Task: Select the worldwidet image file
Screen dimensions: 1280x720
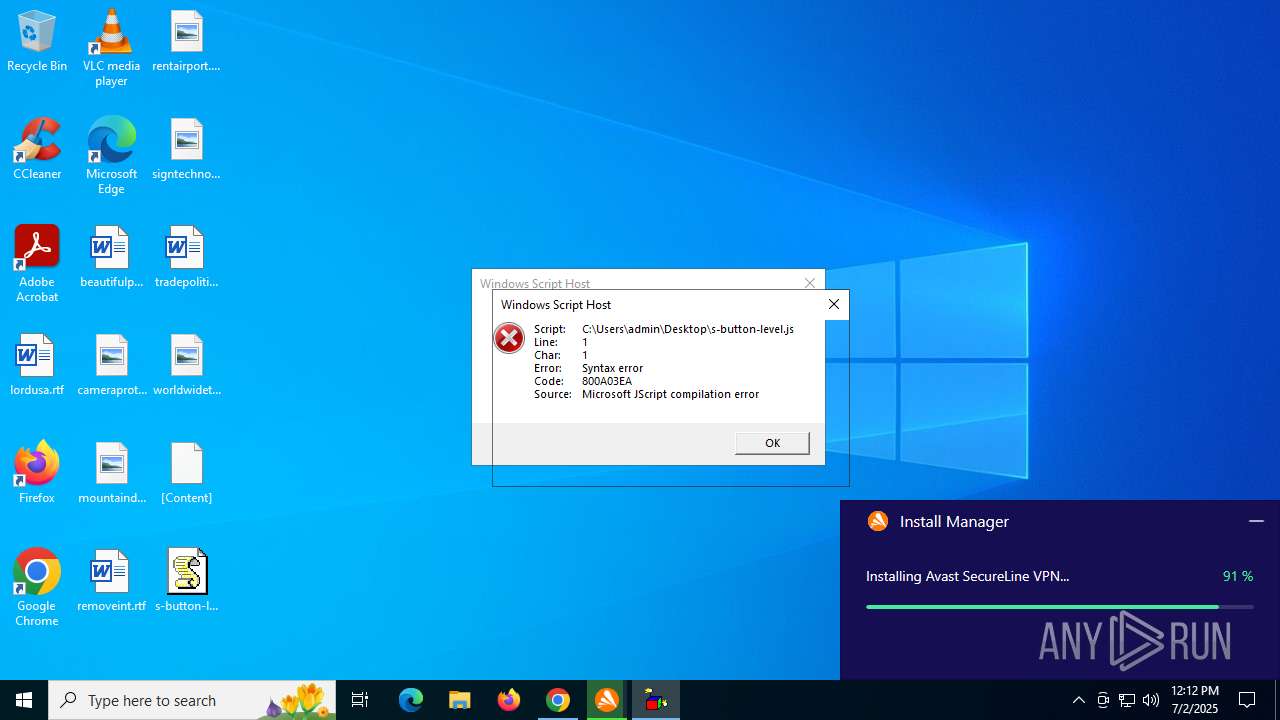Action: pos(186,365)
